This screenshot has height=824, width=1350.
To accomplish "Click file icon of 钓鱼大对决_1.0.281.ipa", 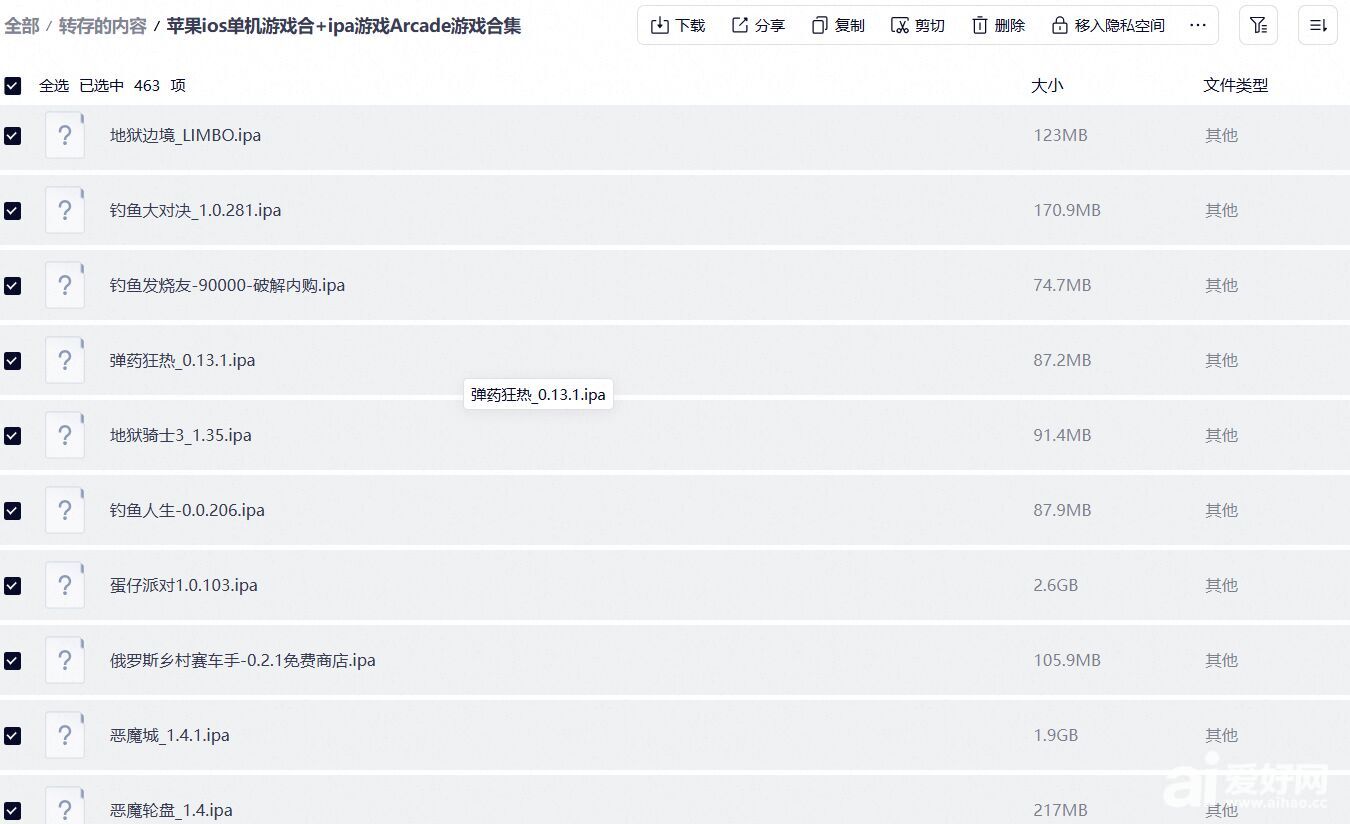I will click(x=65, y=210).
